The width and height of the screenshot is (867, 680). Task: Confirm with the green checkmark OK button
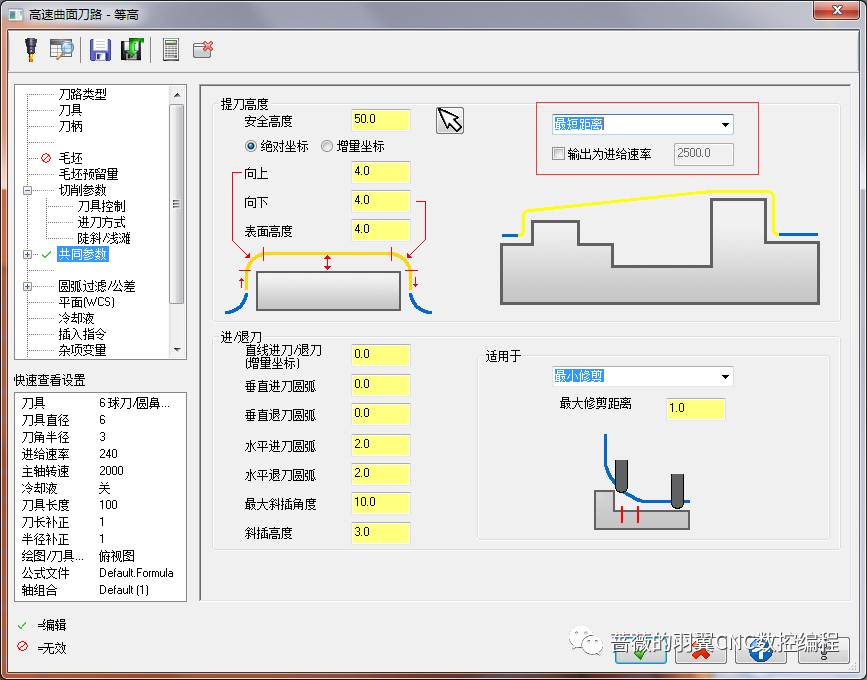click(640, 651)
